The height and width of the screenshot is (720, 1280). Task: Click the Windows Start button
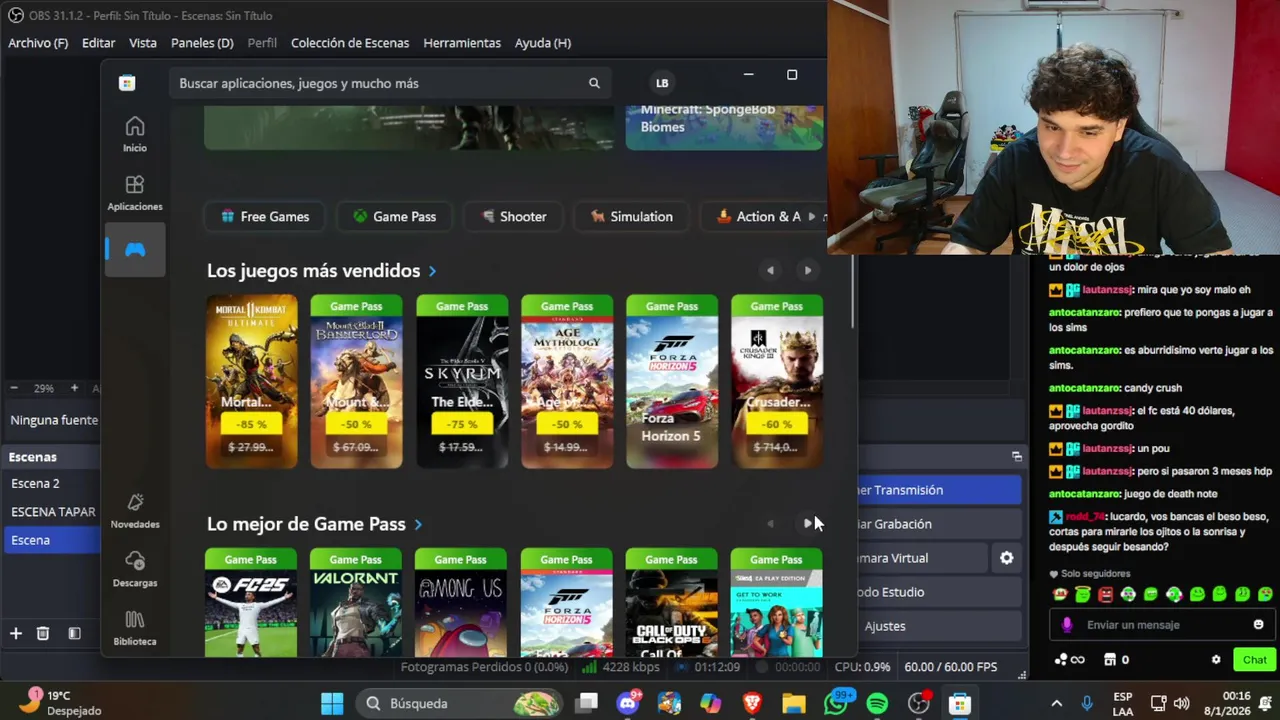coord(332,703)
